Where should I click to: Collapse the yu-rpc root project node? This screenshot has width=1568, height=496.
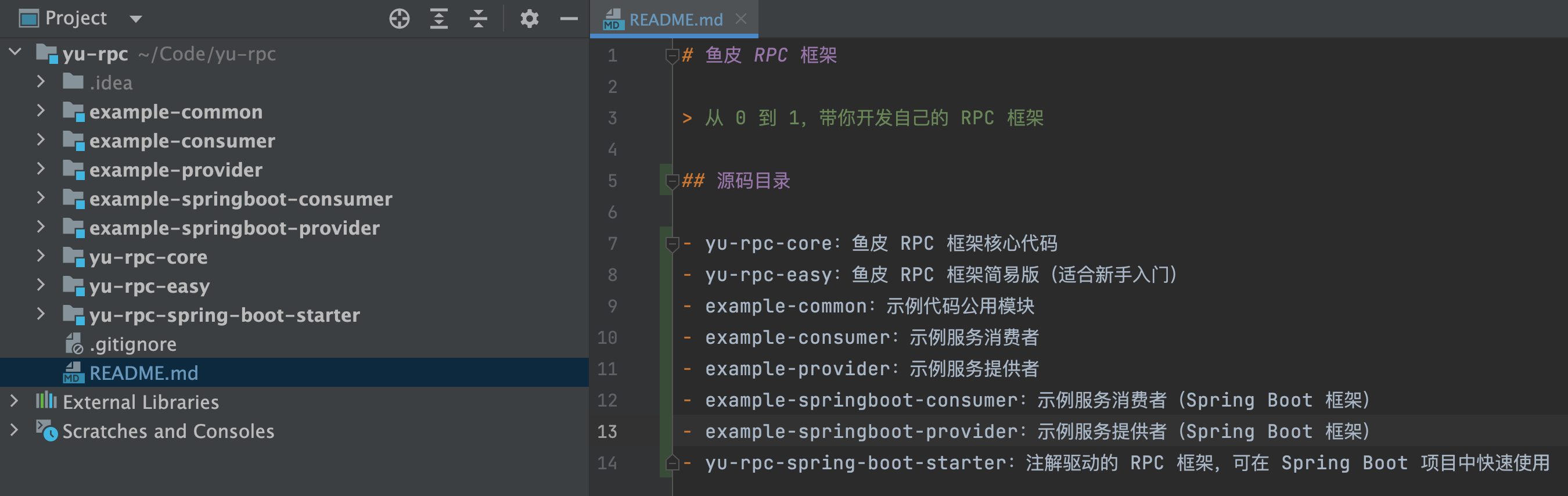(15, 52)
